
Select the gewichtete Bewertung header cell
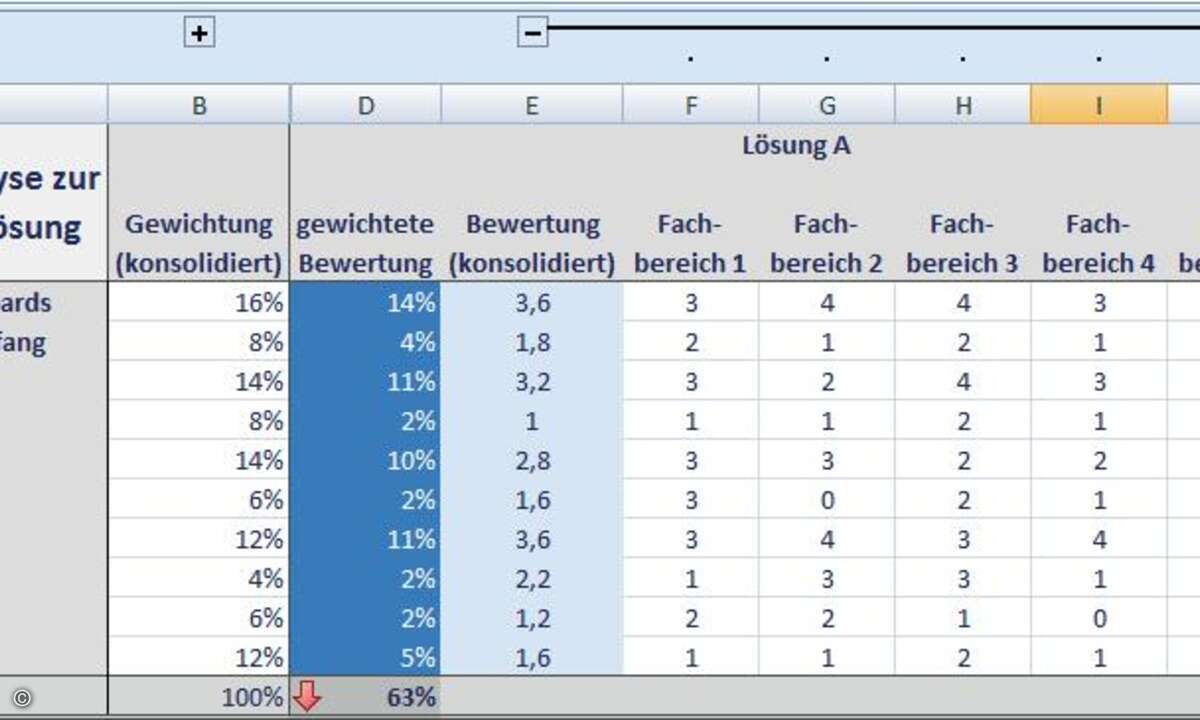[x=366, y=243]
